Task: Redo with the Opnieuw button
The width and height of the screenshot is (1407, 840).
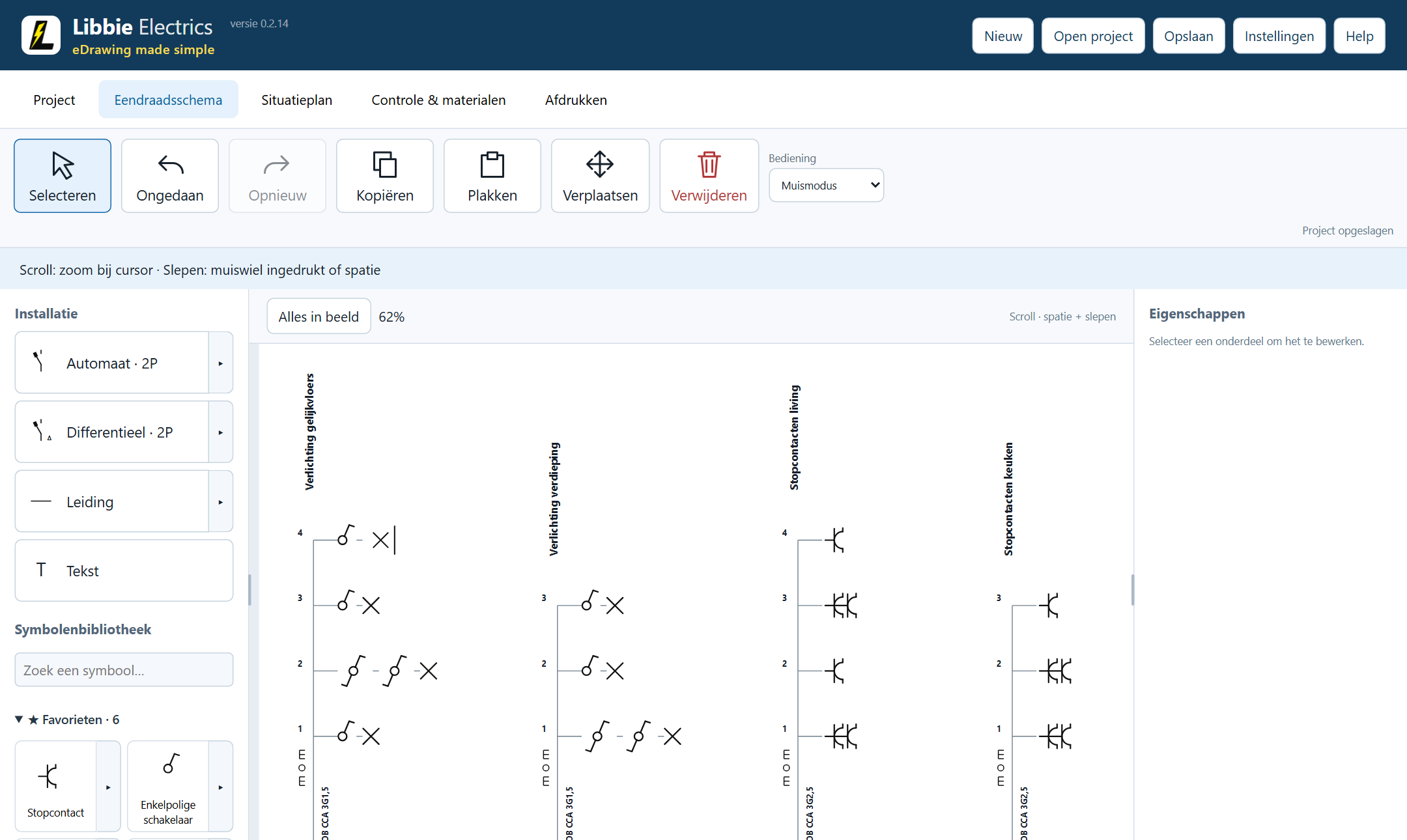Action: [277, 176]
